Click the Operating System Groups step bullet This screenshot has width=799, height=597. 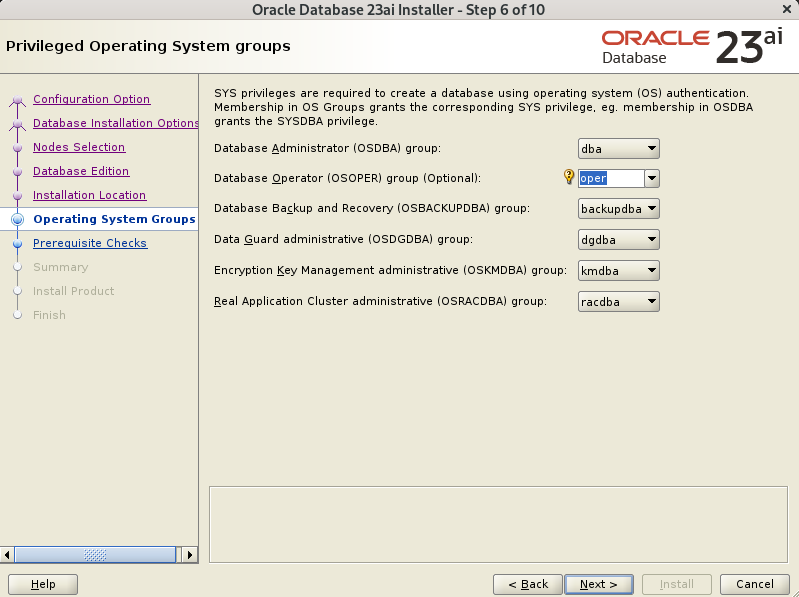[17, 219]
